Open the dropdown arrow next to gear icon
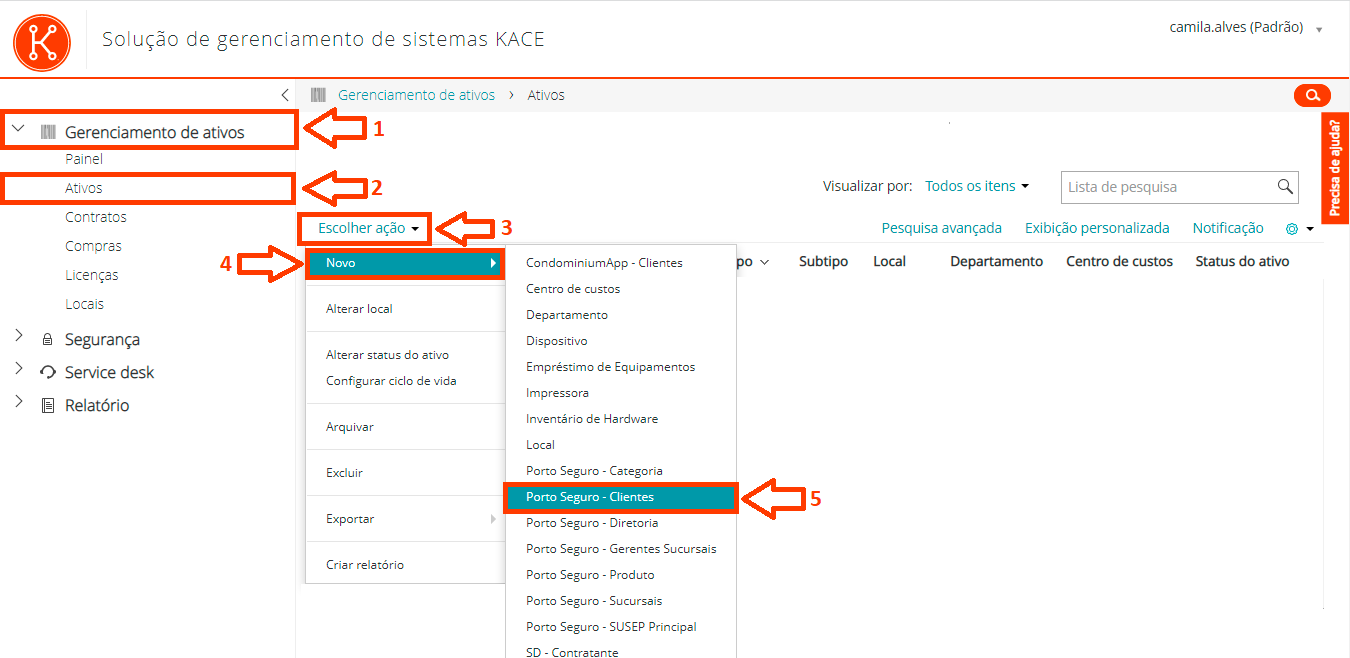1350x658 pixels. 1310,230
